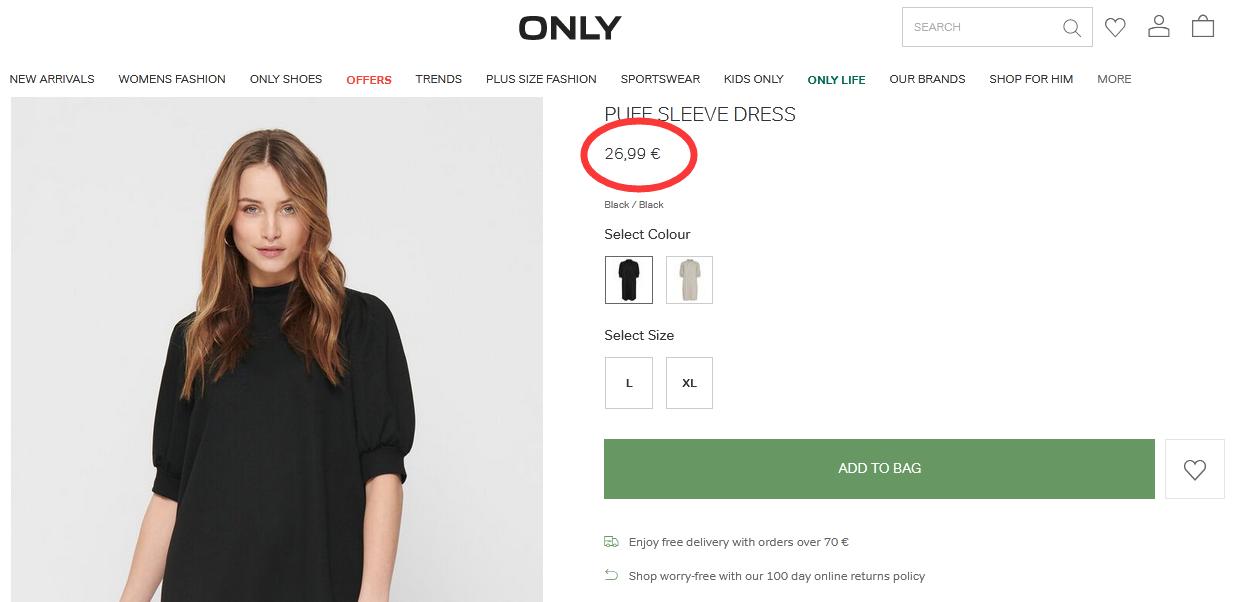Choose the beige dress colour swatch

point(689,280)
